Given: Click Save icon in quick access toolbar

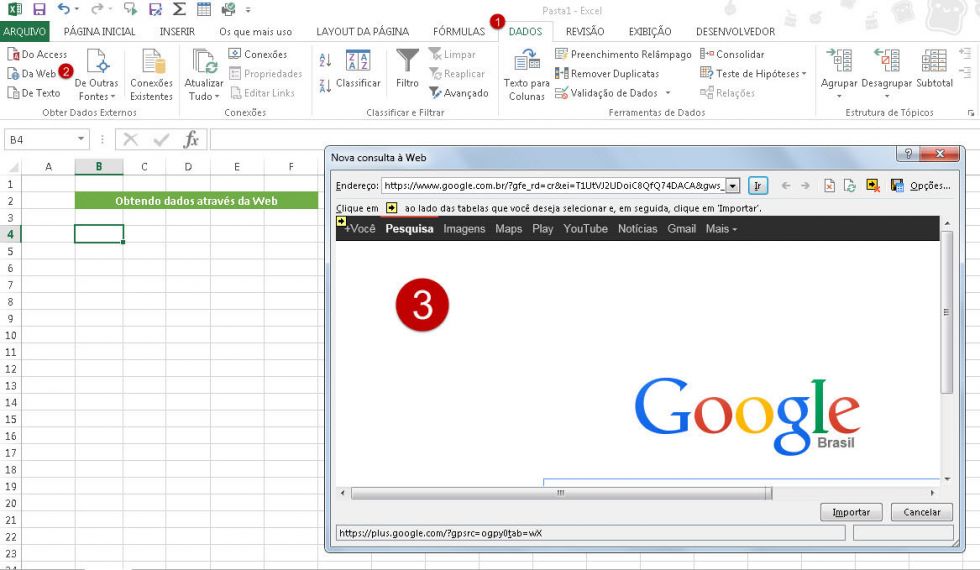Looking at the screenshot, I should [39, 9].
